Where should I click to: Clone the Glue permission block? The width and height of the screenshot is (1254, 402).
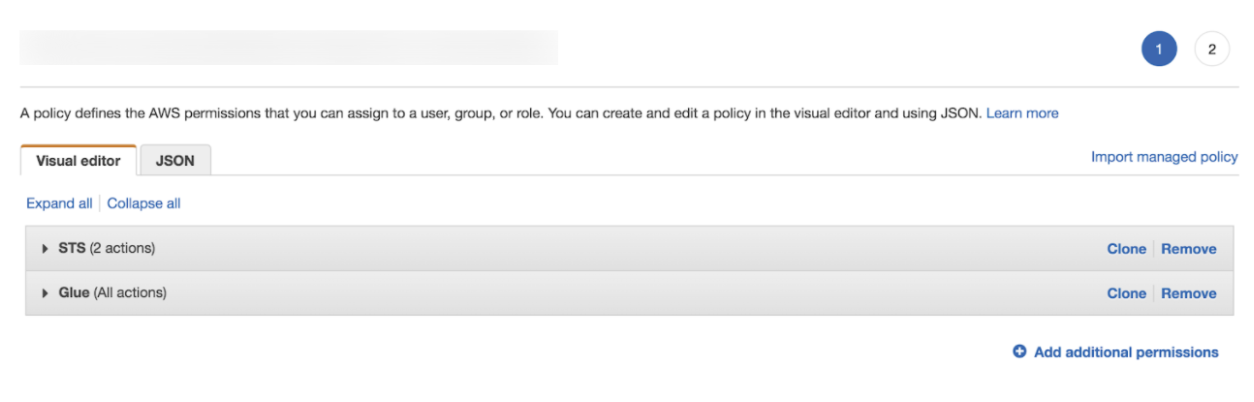point(1126,293)
